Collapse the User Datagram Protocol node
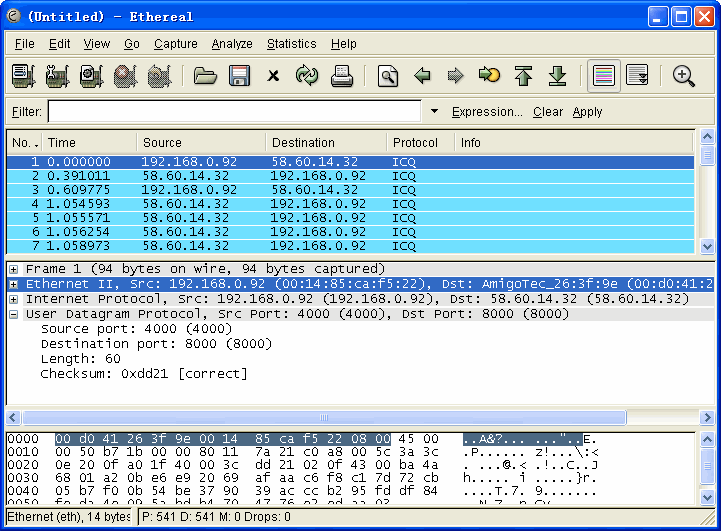The width and height of the screenshot is (721, 531). pos(14,314)
